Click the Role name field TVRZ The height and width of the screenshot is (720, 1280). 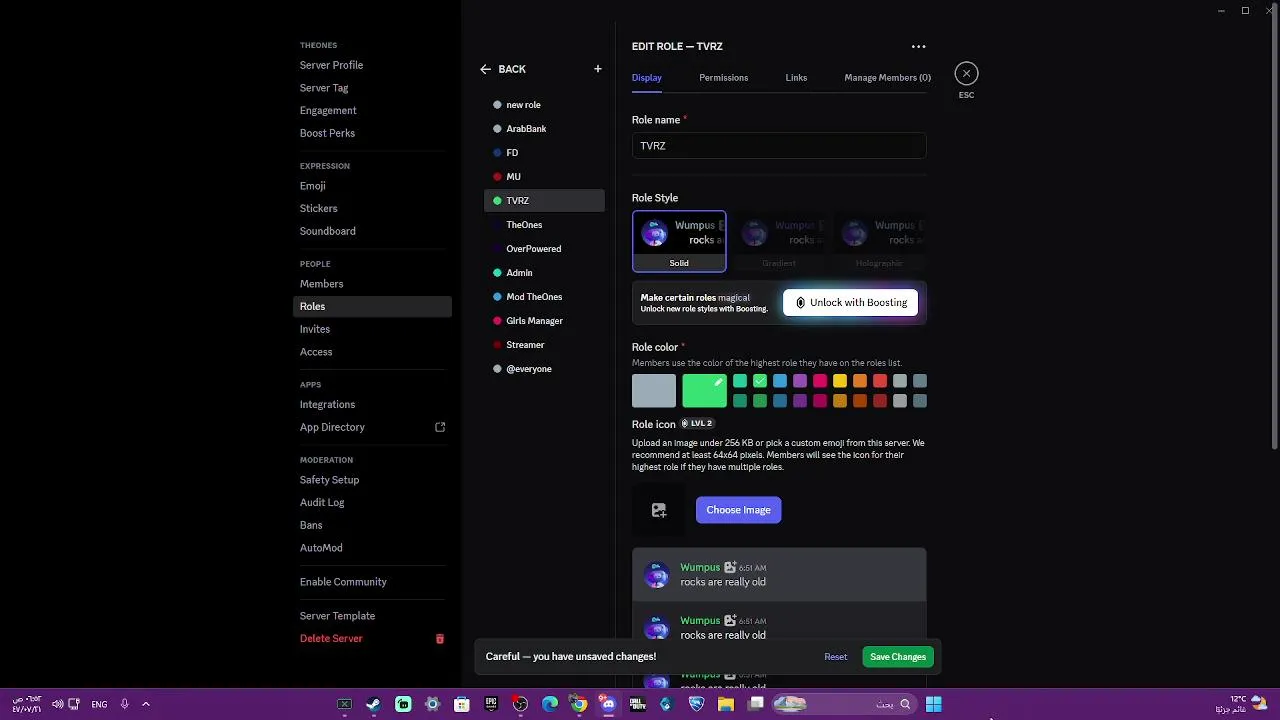pyautogui.click(x=779, y=146)
